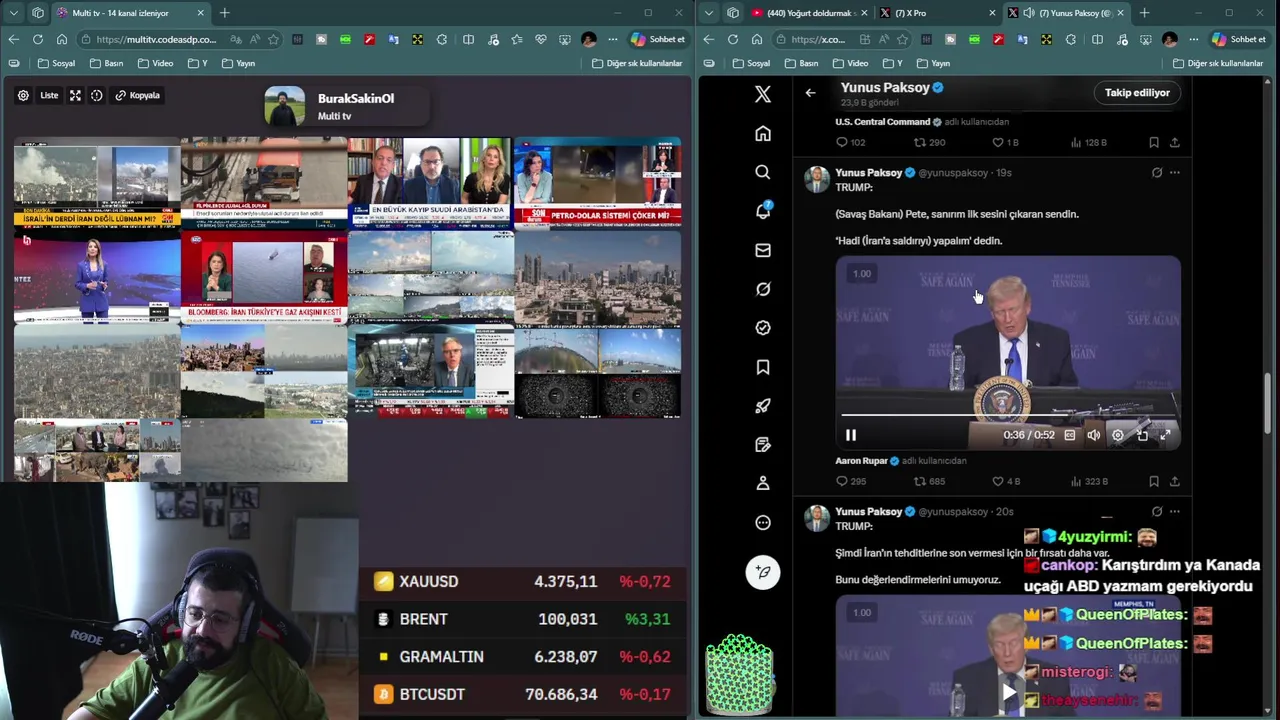Reload page in left browser window
1280x720 pixels.
pos(37,39)
